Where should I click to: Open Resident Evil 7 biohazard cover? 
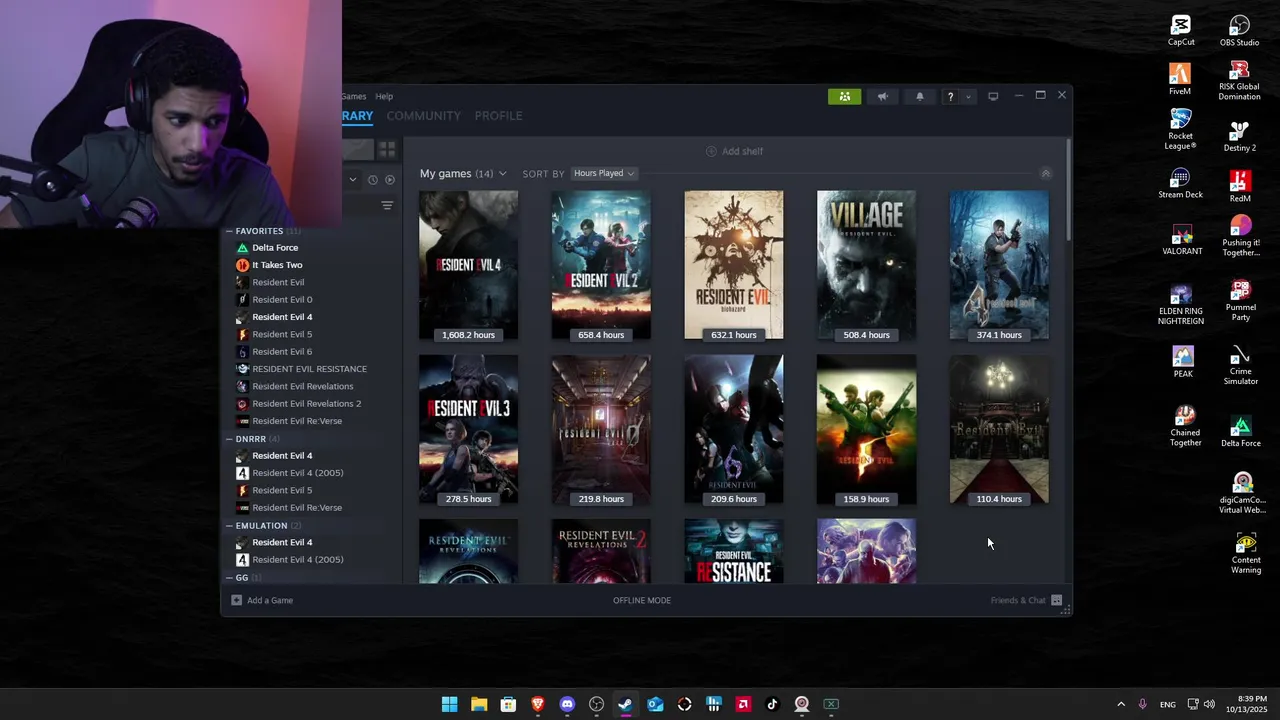(734, 266)
